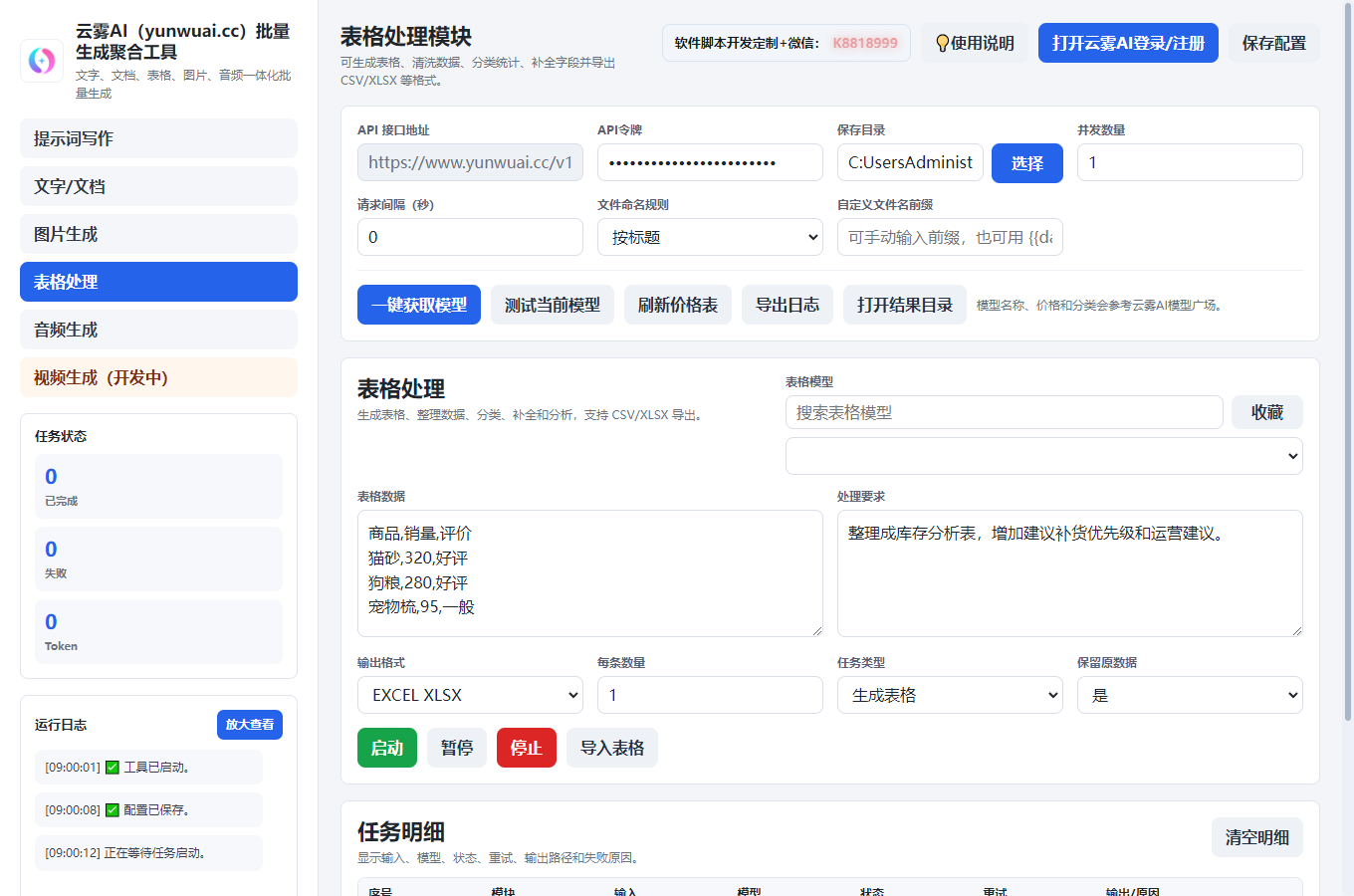The height and width of the screenshot is (896, 1354).
Task: Export logs via 导出日志 button
Action: click(x=788, y=305)
